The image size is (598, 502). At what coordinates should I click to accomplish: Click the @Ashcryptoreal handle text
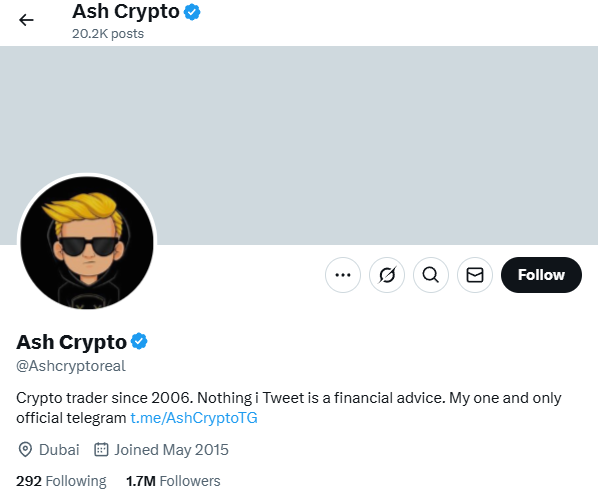[x=71, y=366]
